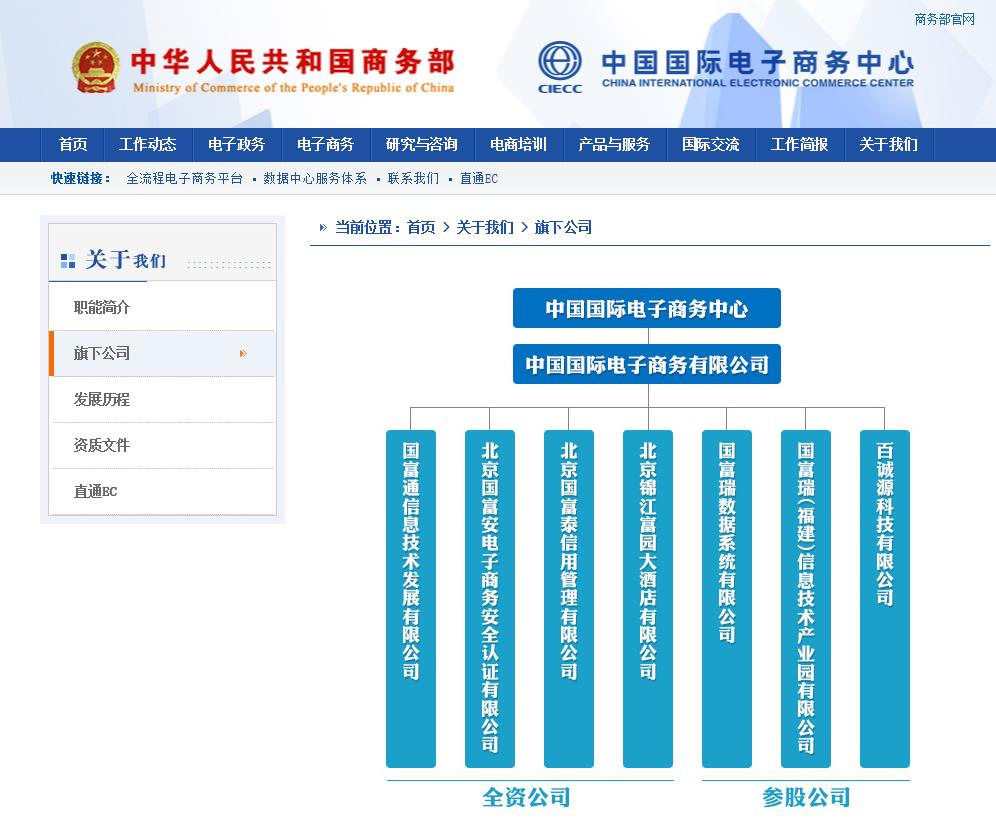Select the 北京国富泰信用管理有限公司 box

coord(569,599)
